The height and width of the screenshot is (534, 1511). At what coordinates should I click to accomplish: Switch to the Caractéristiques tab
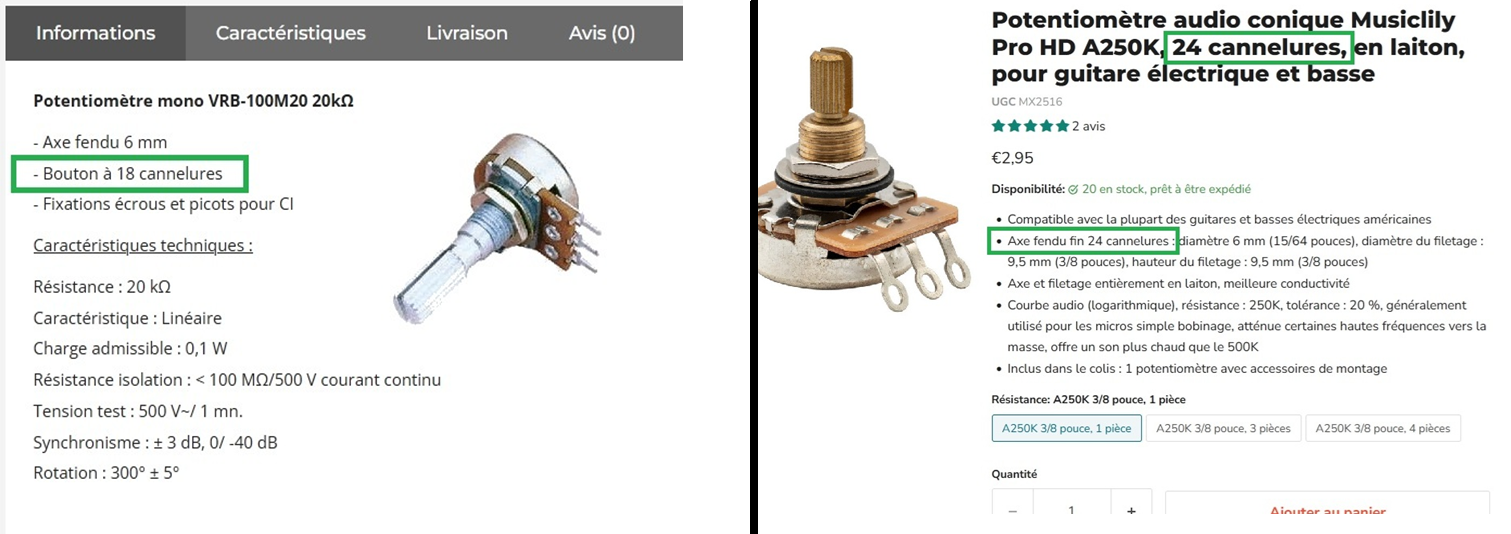pyautogui.click(x=290, y=33)
